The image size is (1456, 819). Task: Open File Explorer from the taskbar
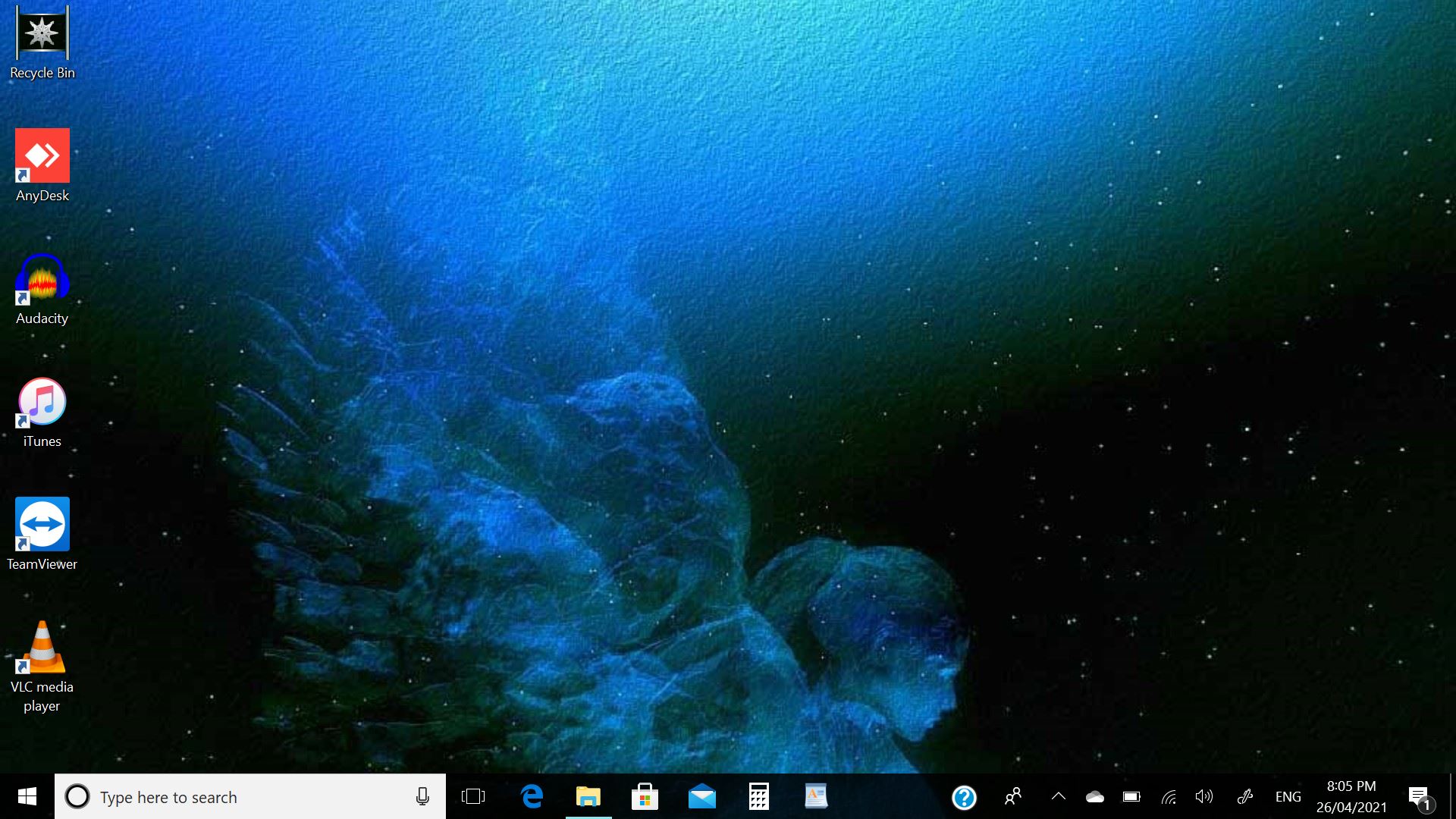pyautogui.click(x=588, y=797)
